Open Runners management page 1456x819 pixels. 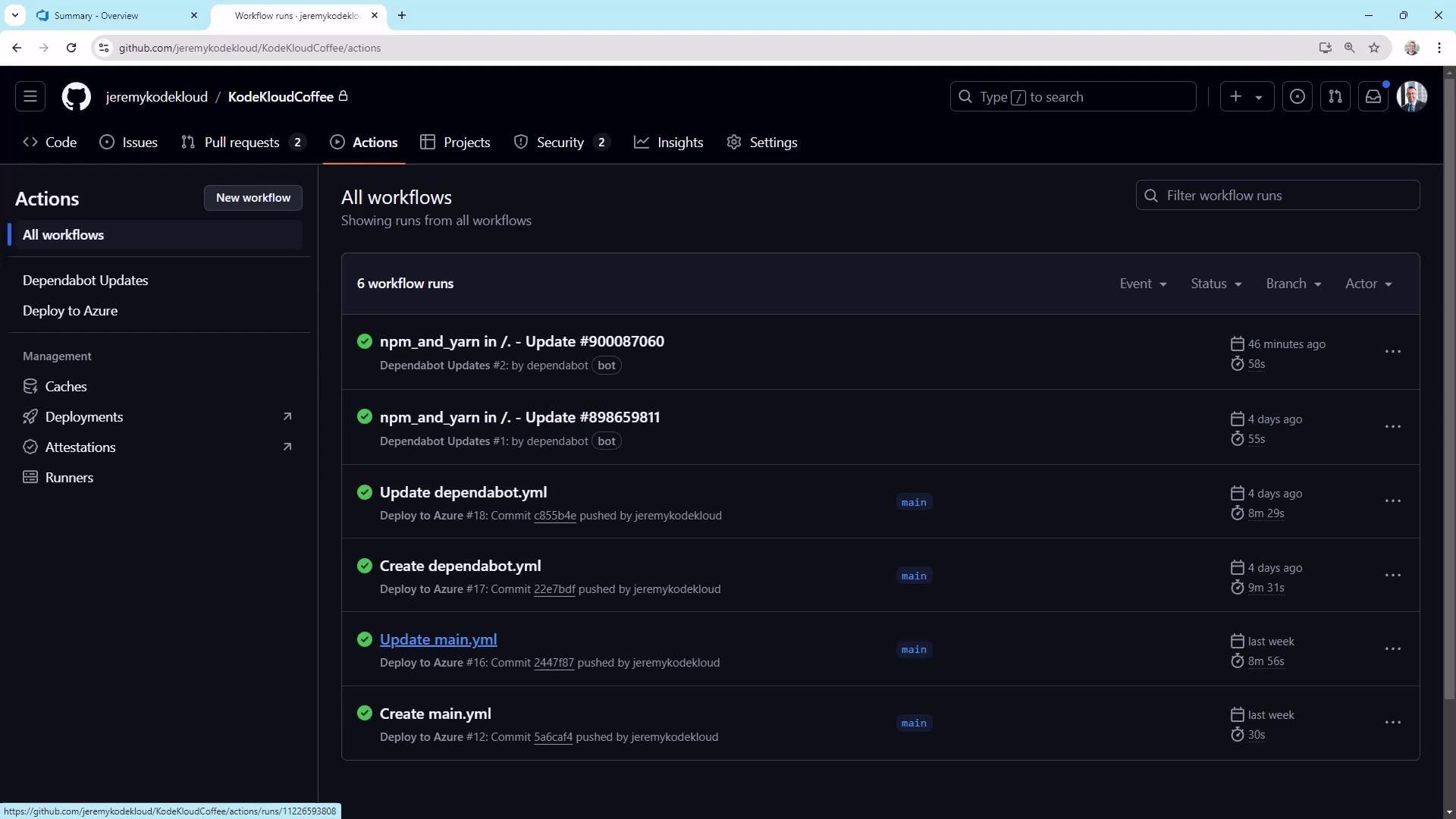[x=69, y=478]
